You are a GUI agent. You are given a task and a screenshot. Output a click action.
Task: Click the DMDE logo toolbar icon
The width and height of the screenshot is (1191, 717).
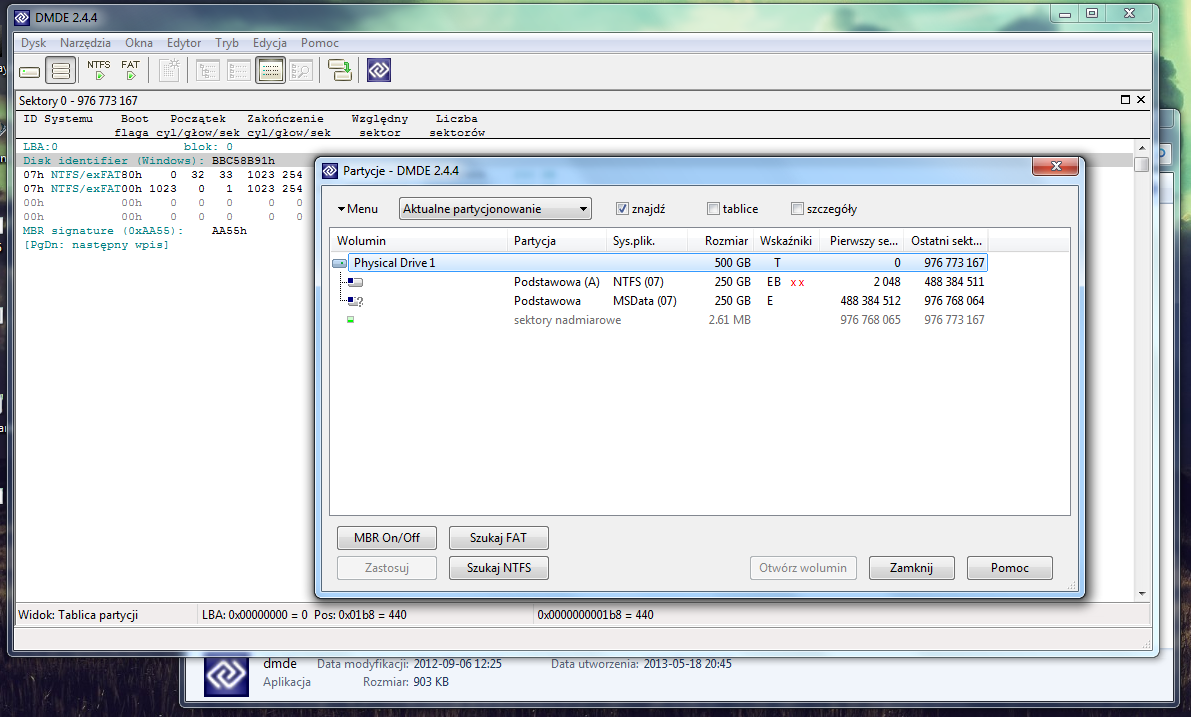coord(379,71)
